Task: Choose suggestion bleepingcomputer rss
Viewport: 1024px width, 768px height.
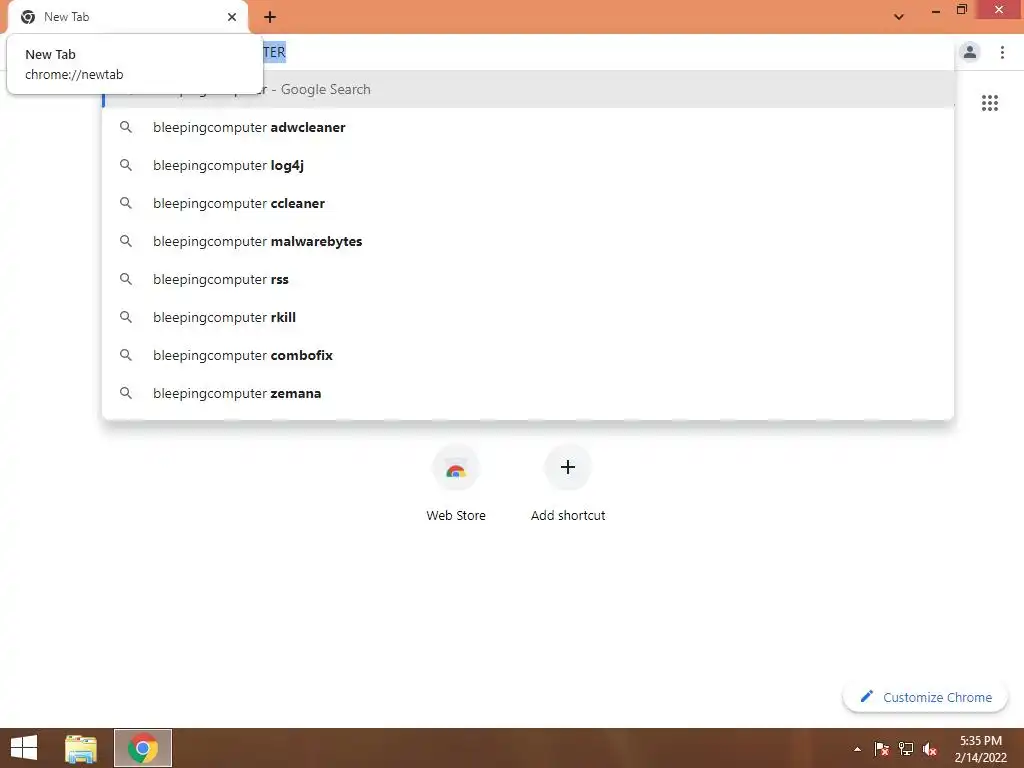Action: 528,279
